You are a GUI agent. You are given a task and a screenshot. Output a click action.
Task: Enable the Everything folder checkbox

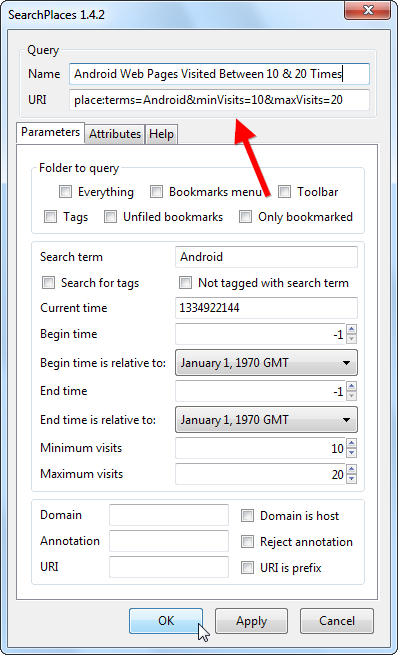[65, 192]
